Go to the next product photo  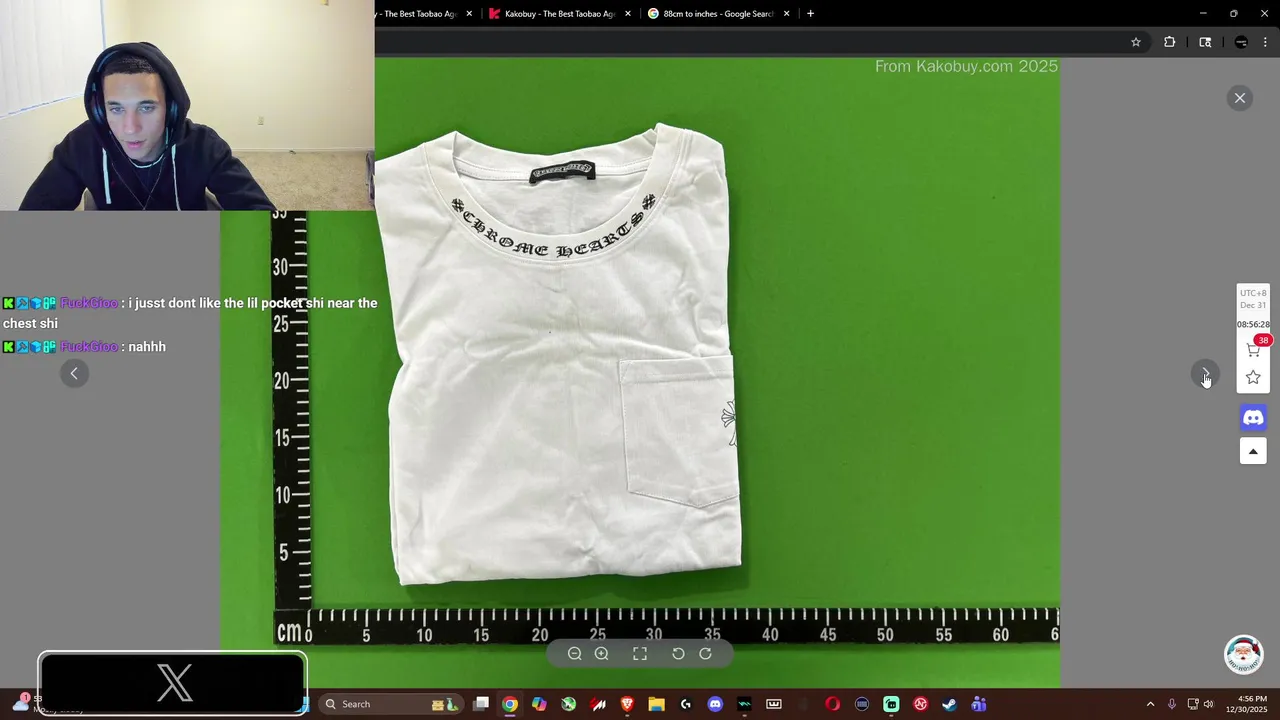pyautogui.click(x=1205, y=373)
